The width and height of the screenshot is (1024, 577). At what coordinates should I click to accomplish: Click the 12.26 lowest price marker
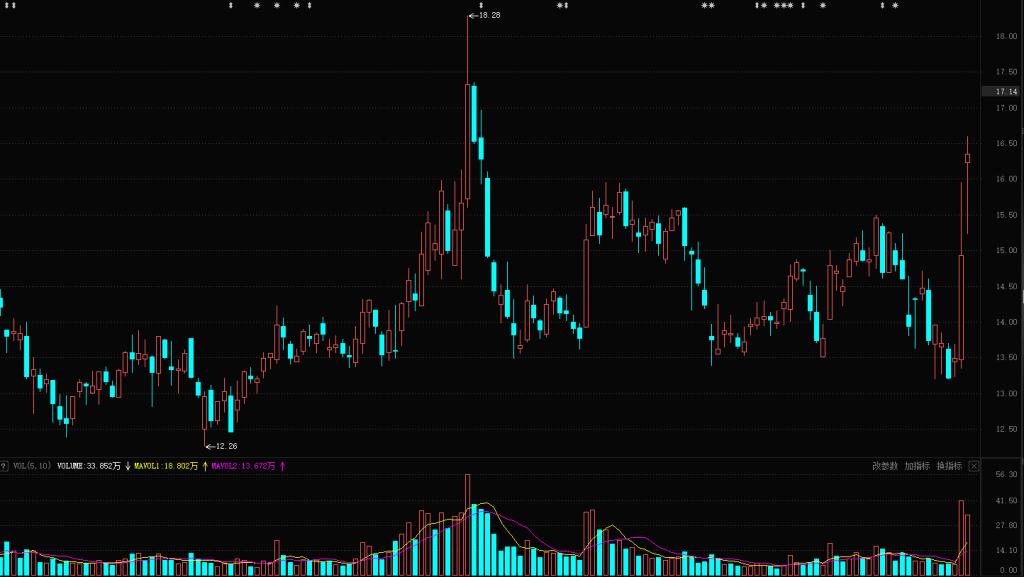pos(225,446)
